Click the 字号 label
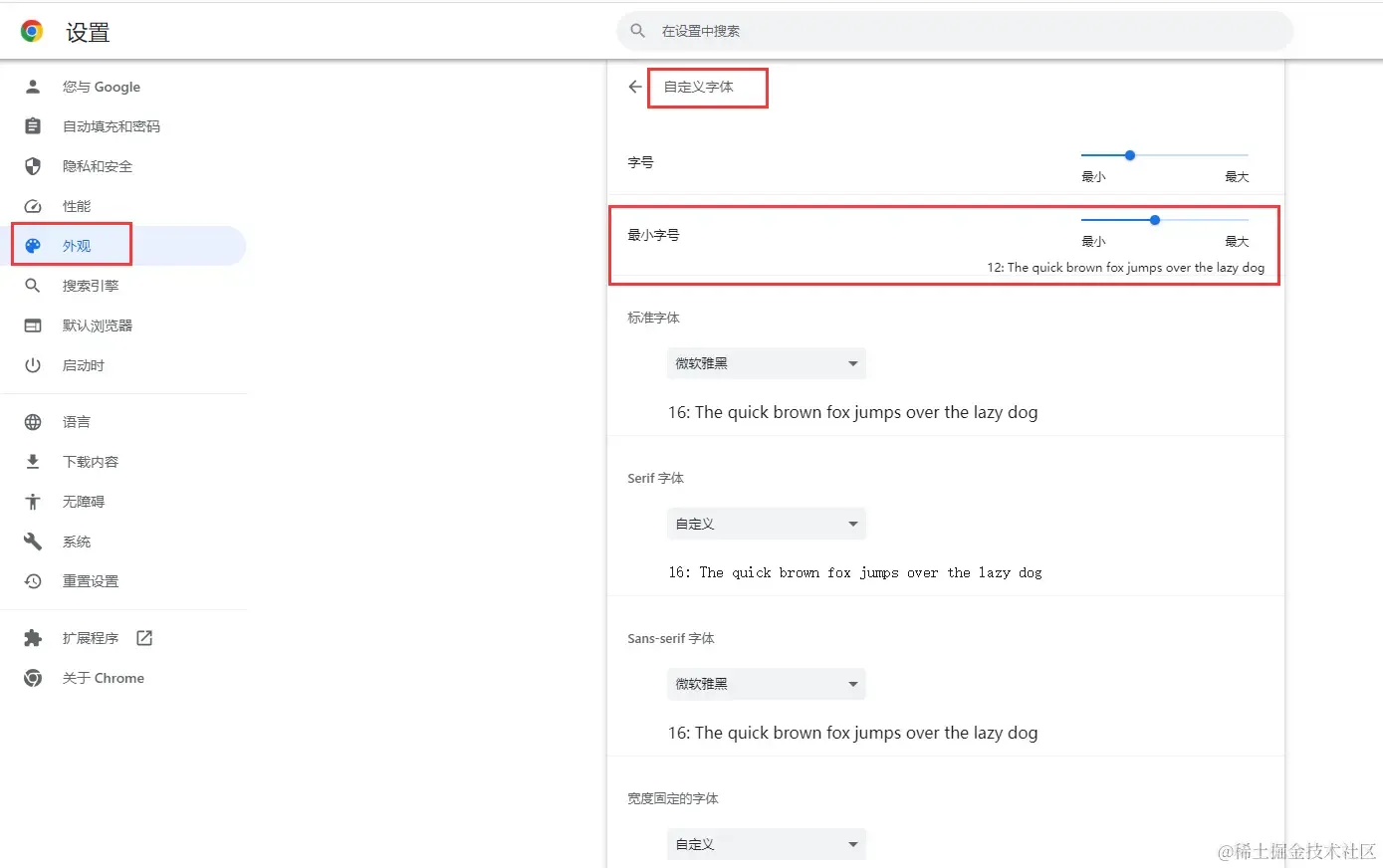This screenshot has height=868, width=1383. [640, 162]
